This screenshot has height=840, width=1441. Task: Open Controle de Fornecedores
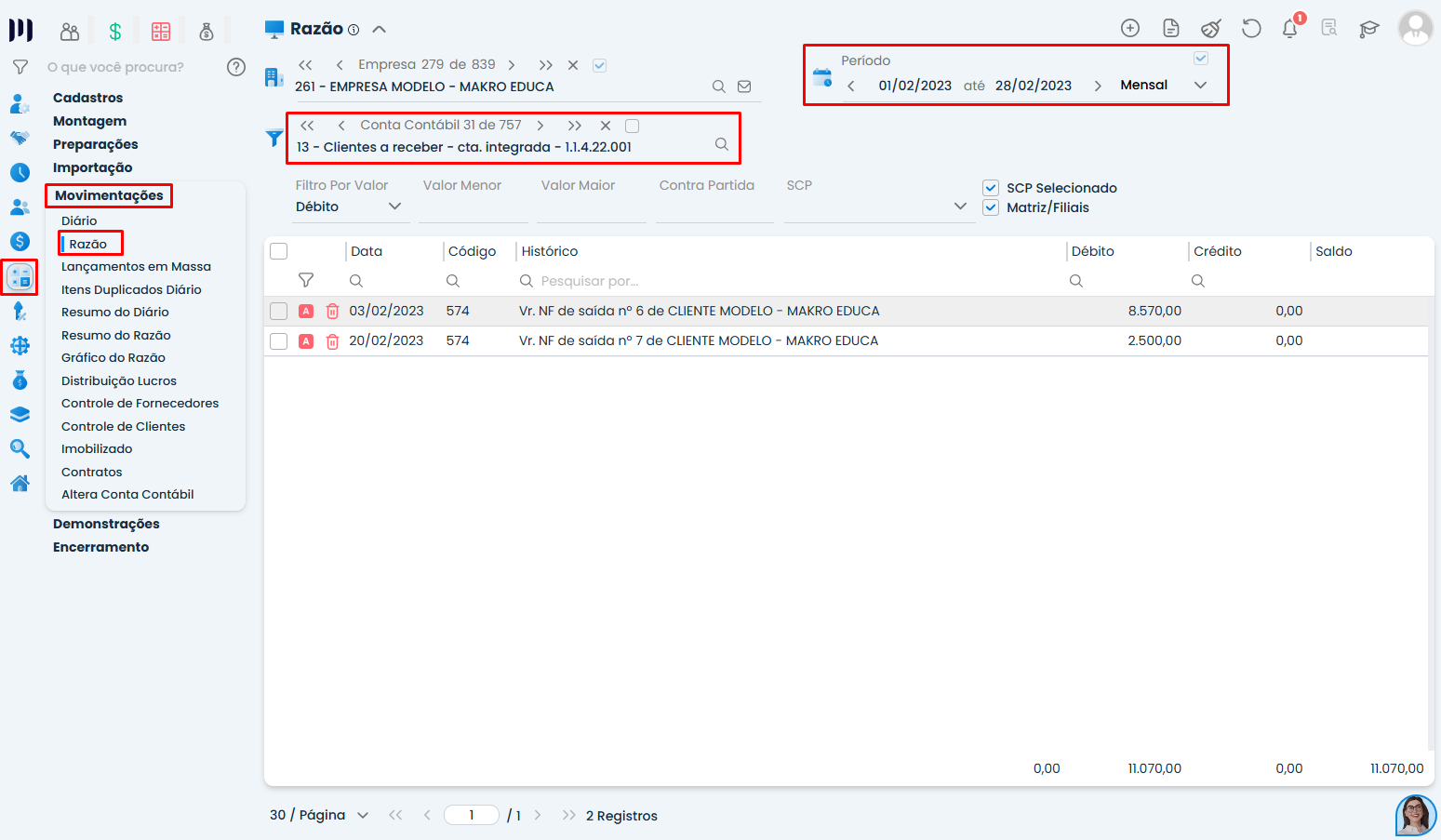[140, 403]
